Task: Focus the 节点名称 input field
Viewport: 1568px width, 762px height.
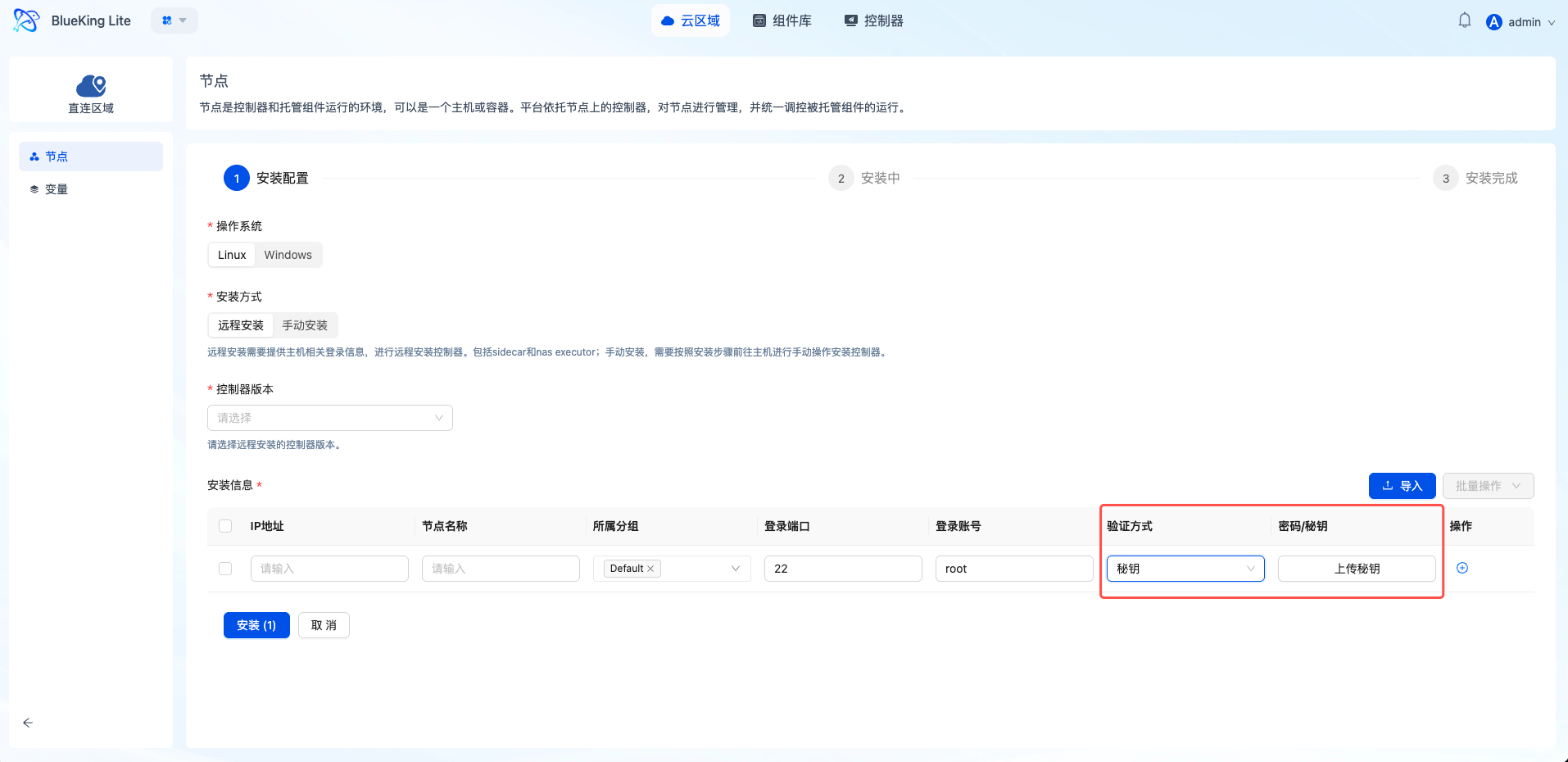Action: coord(501,569)
